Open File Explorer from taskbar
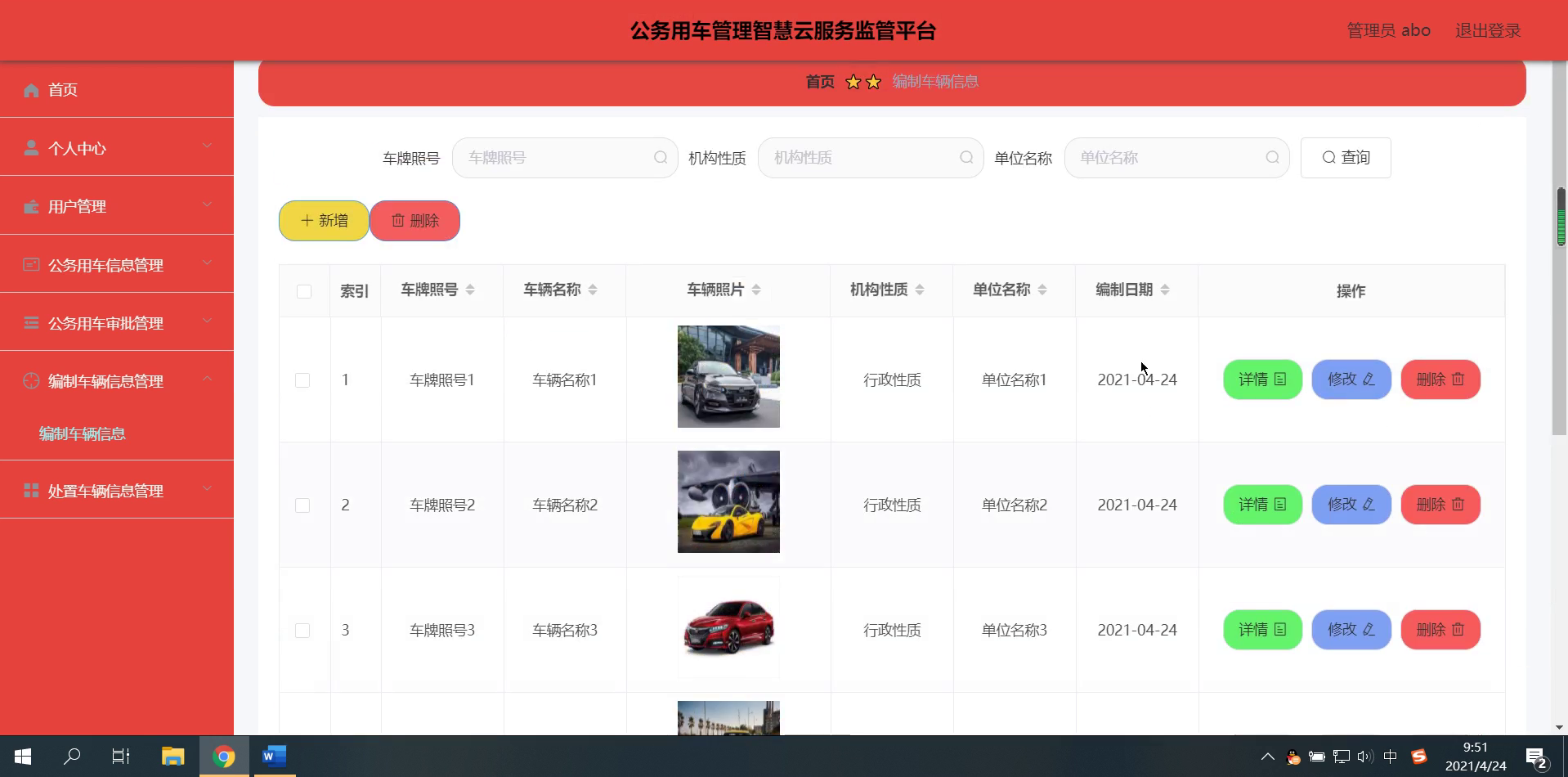 click(x=172, y=757)
